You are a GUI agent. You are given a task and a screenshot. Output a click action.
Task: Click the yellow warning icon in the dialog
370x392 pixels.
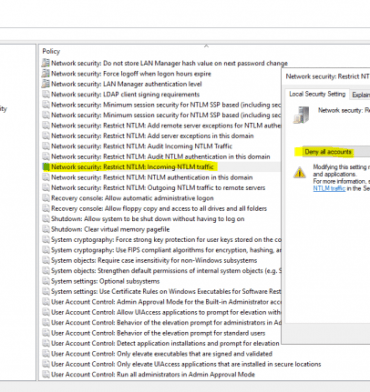[300, 172]
